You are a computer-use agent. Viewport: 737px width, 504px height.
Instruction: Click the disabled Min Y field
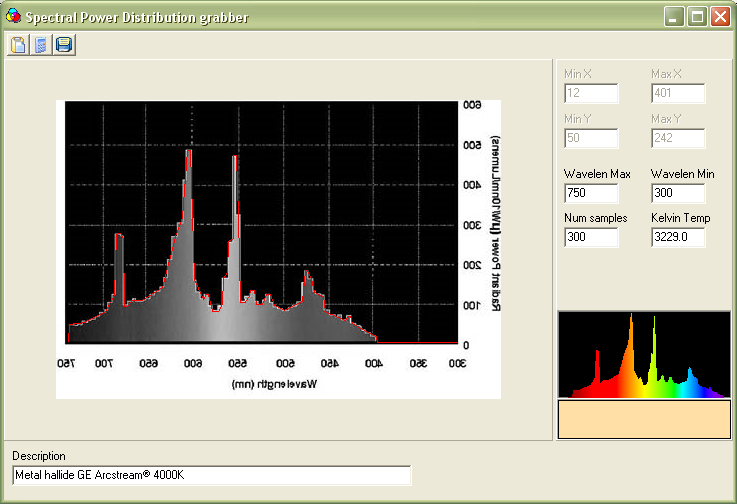tap(591, 138)
